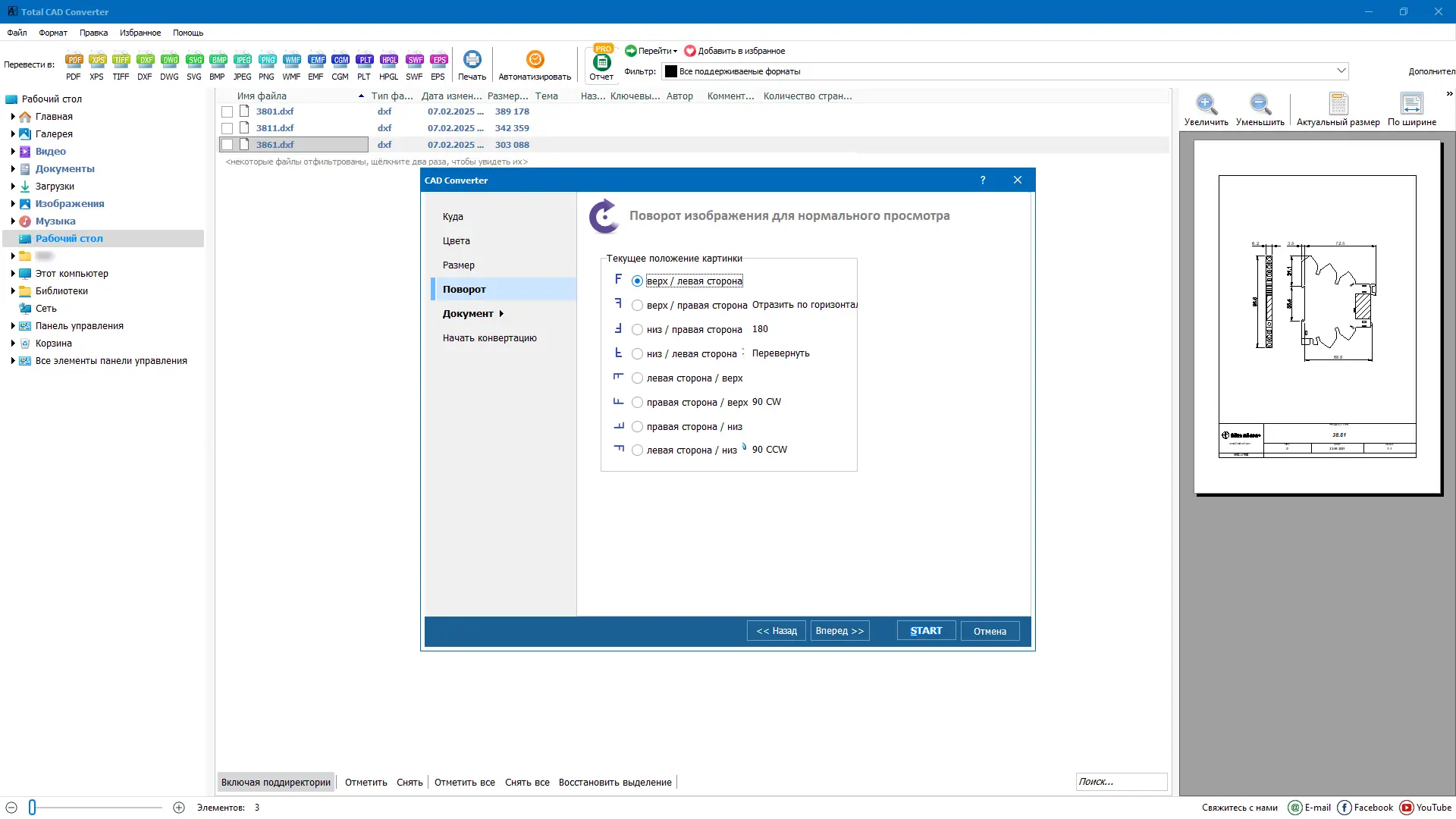Choose the SVG conversion icon
This screenshot has width=1456, height=819.
point(194,60)
